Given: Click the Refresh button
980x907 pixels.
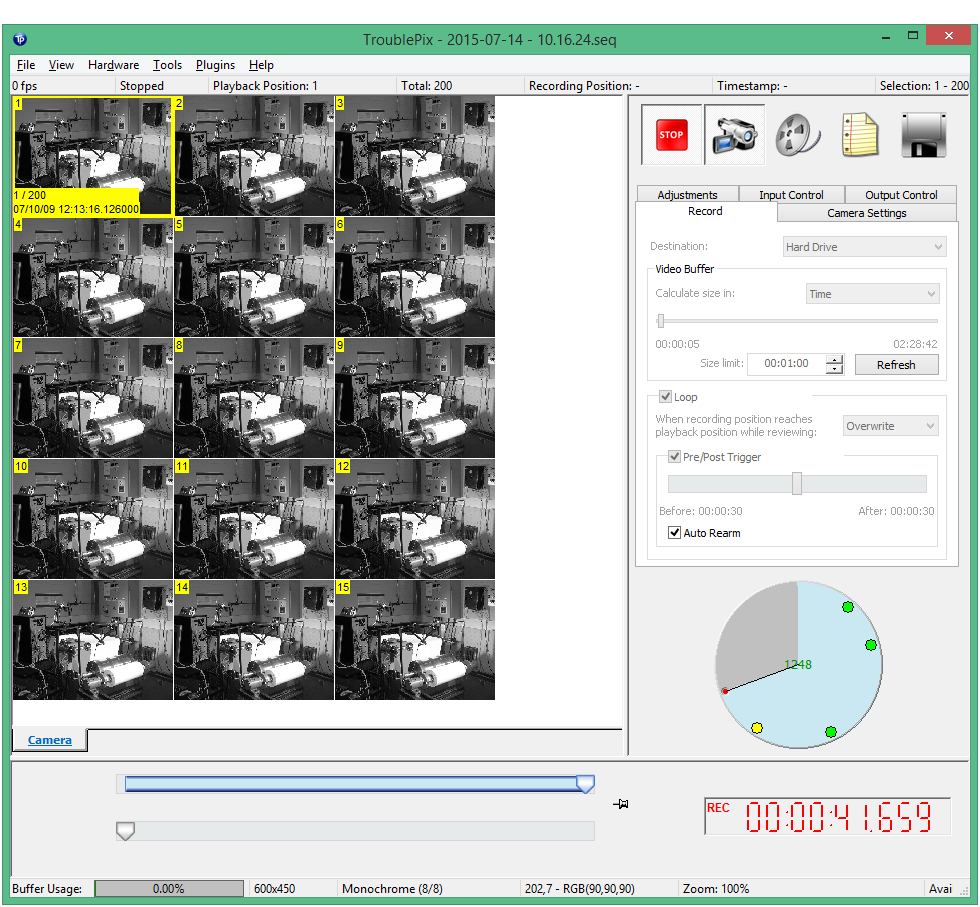Looking at the screenshot, I should [x=896, y=365].
